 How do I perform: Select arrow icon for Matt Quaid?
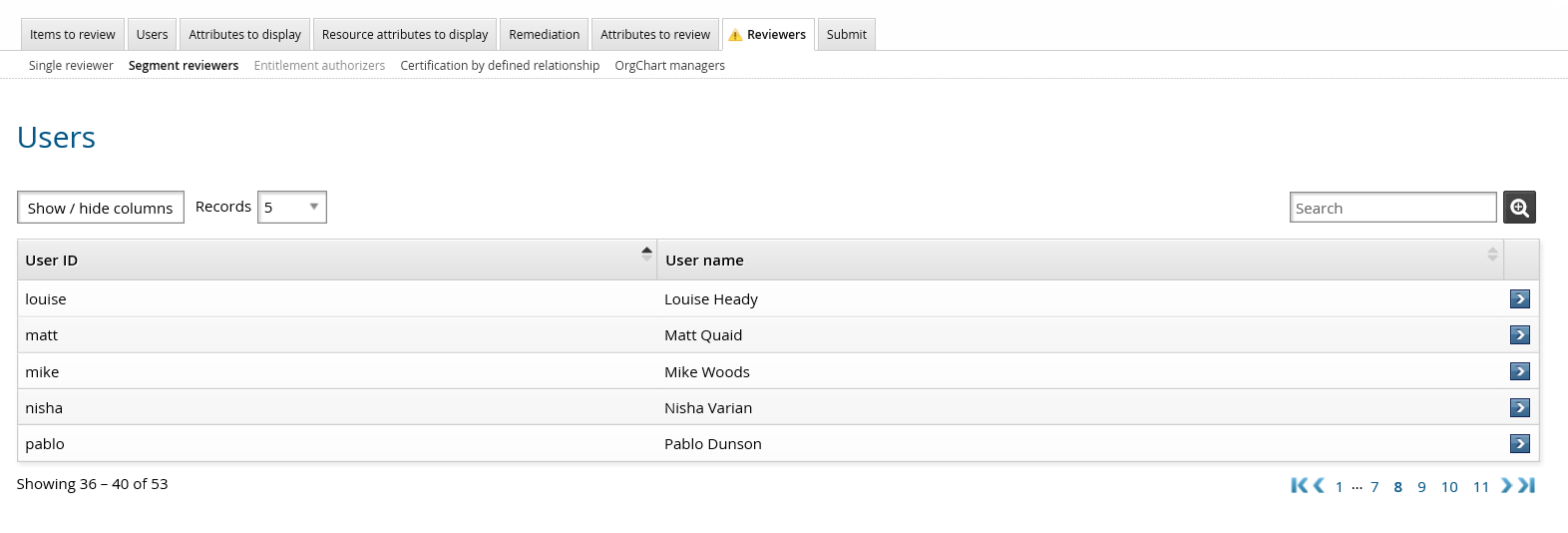[1519, 335]
